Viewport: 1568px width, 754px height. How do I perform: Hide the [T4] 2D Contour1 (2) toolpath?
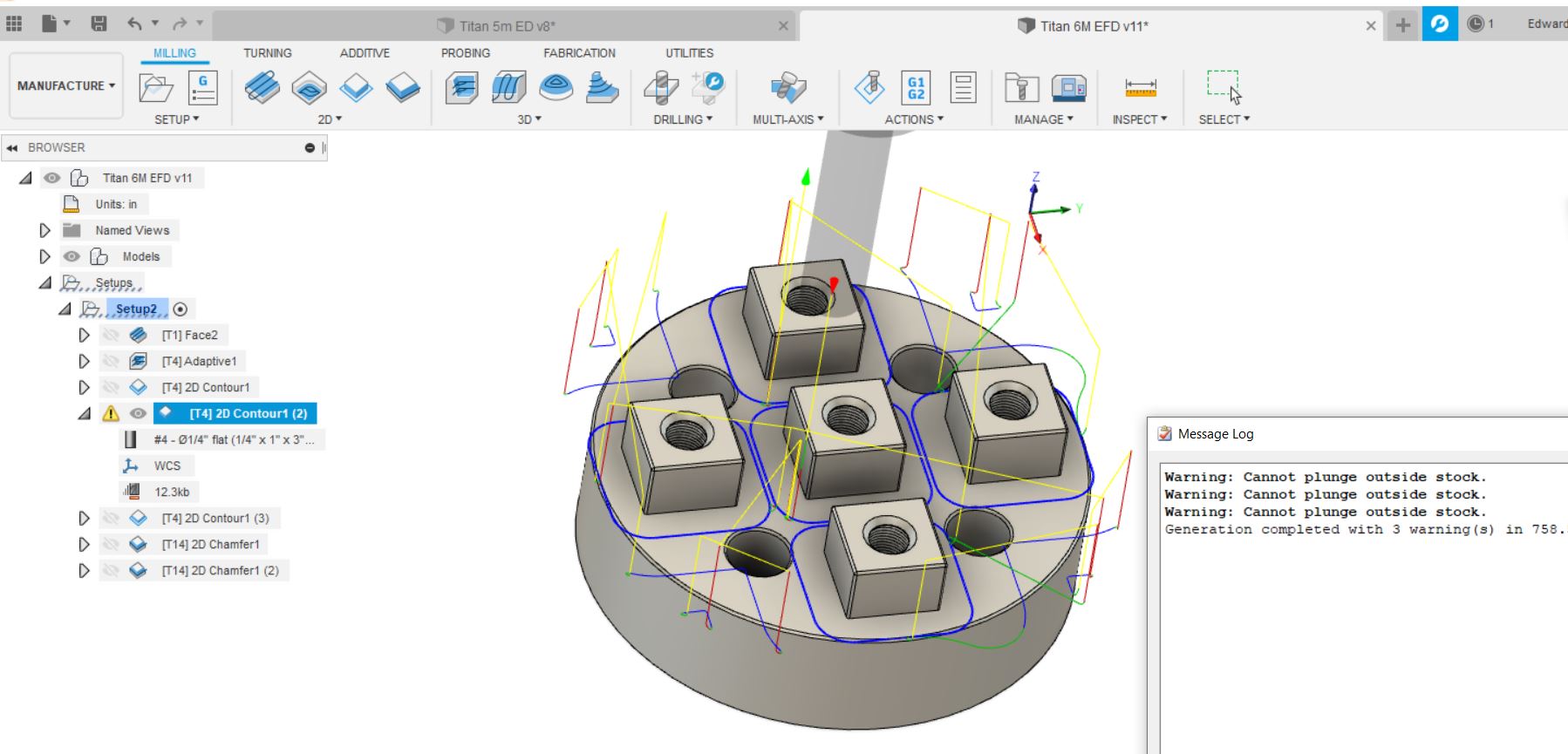click(138, 414)
